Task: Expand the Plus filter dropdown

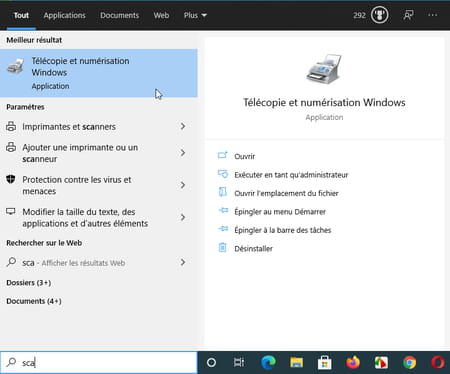Action: 195,15
